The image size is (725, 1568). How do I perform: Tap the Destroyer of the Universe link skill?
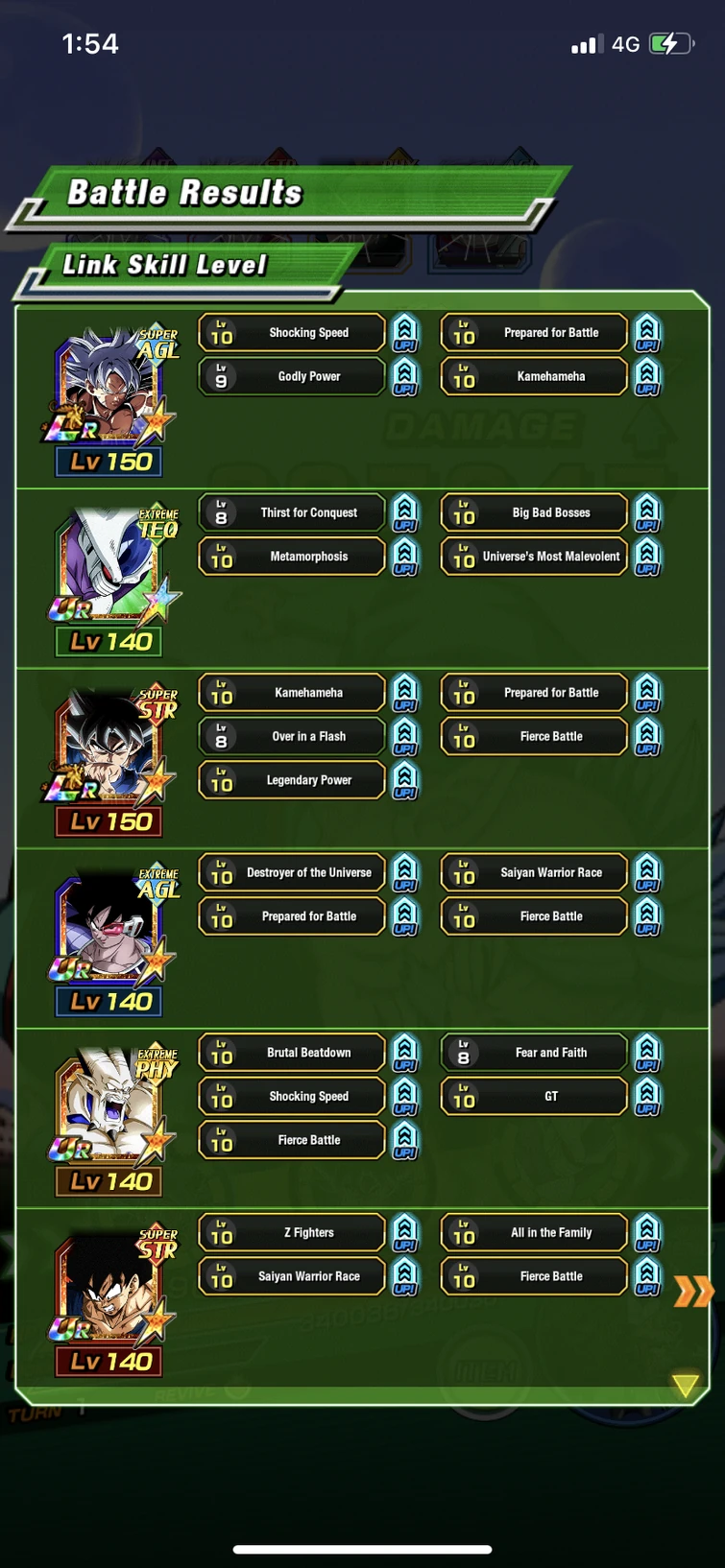click(292, 873)
